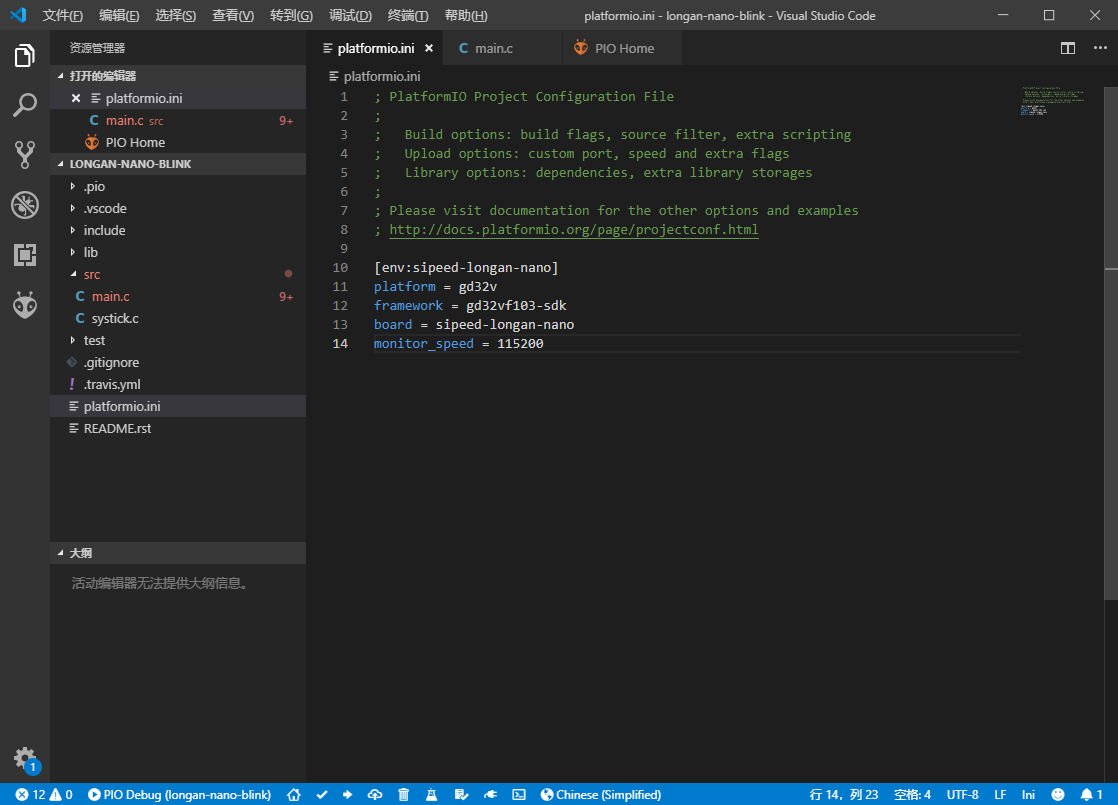
Task: Click the PlatformIO Home status bar icon
Action: click(x=294, y=794)
